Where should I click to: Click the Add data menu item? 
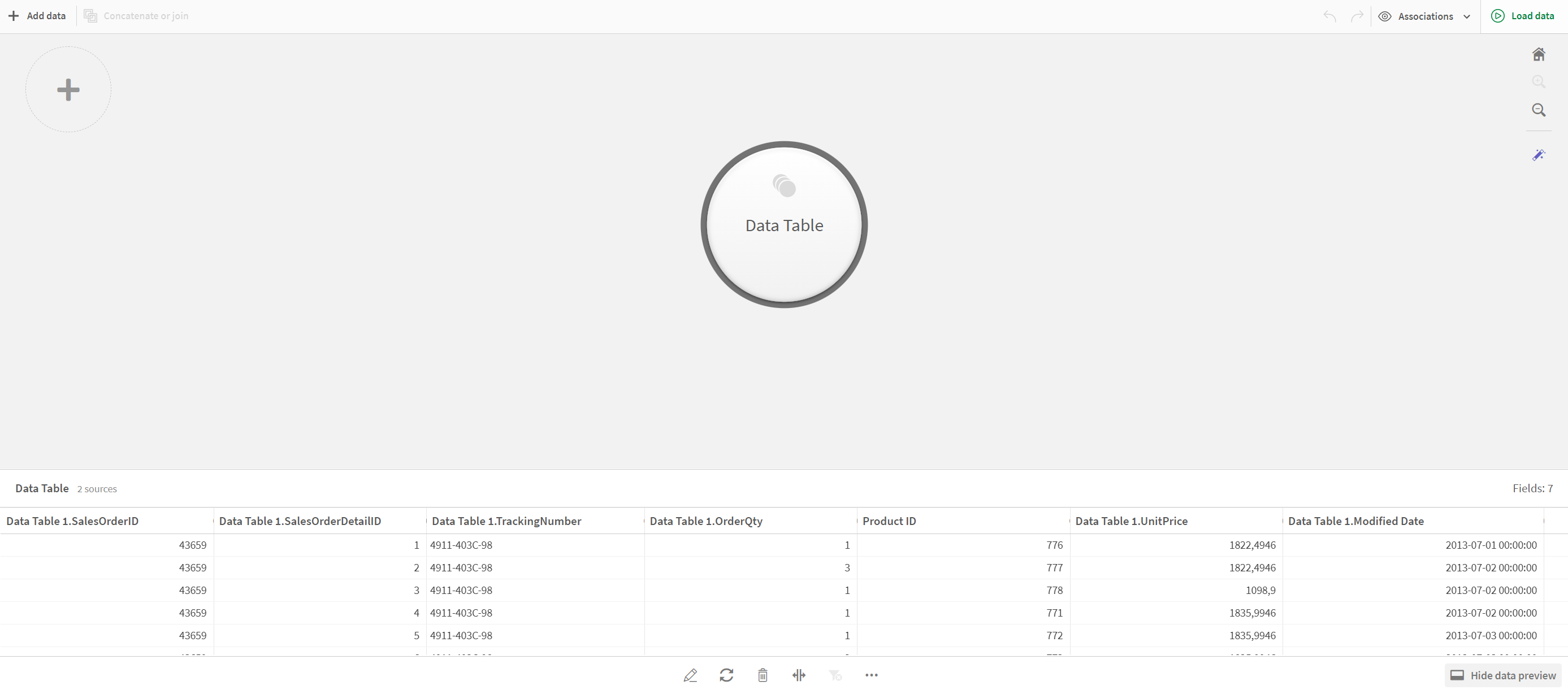click(x=36, y=15)
